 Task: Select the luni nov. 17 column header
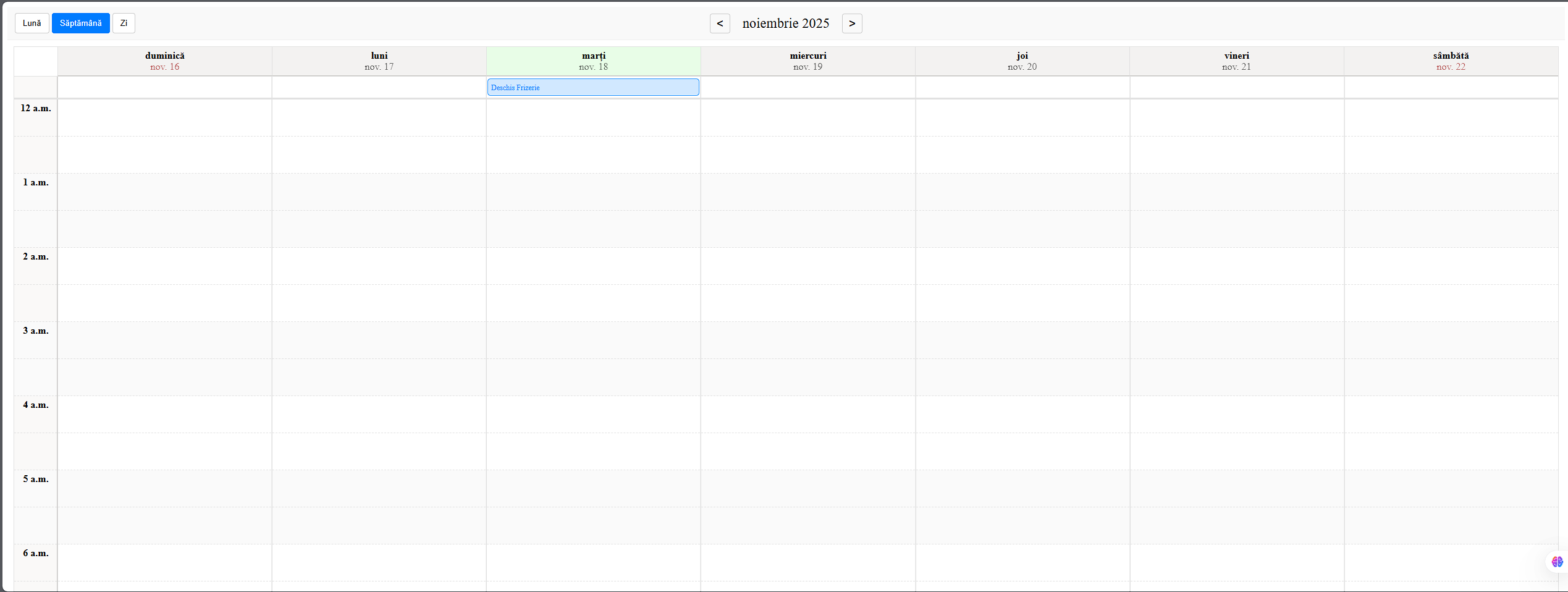[379, 61]
